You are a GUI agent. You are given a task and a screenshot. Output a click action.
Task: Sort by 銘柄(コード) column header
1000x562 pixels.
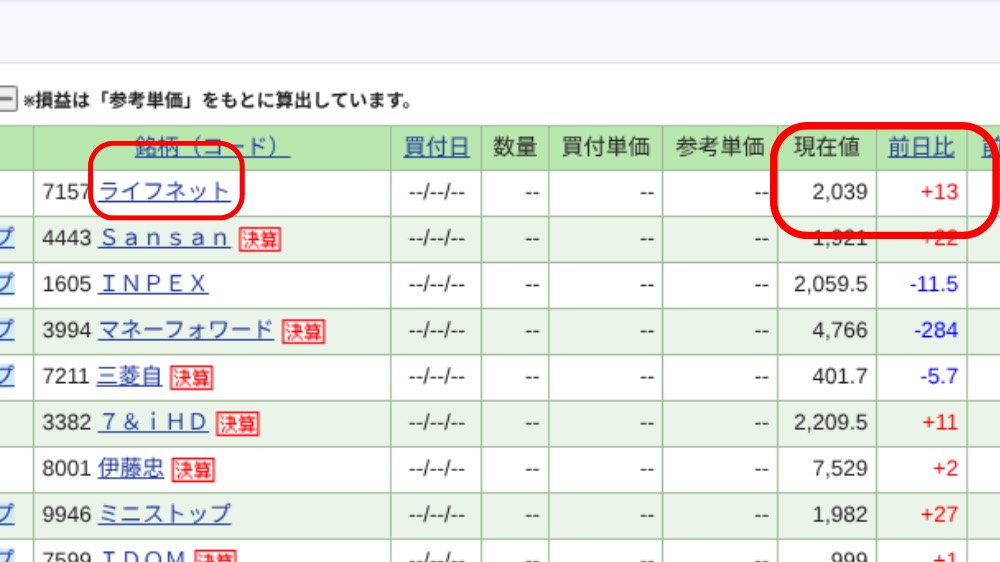click(212, 147)
